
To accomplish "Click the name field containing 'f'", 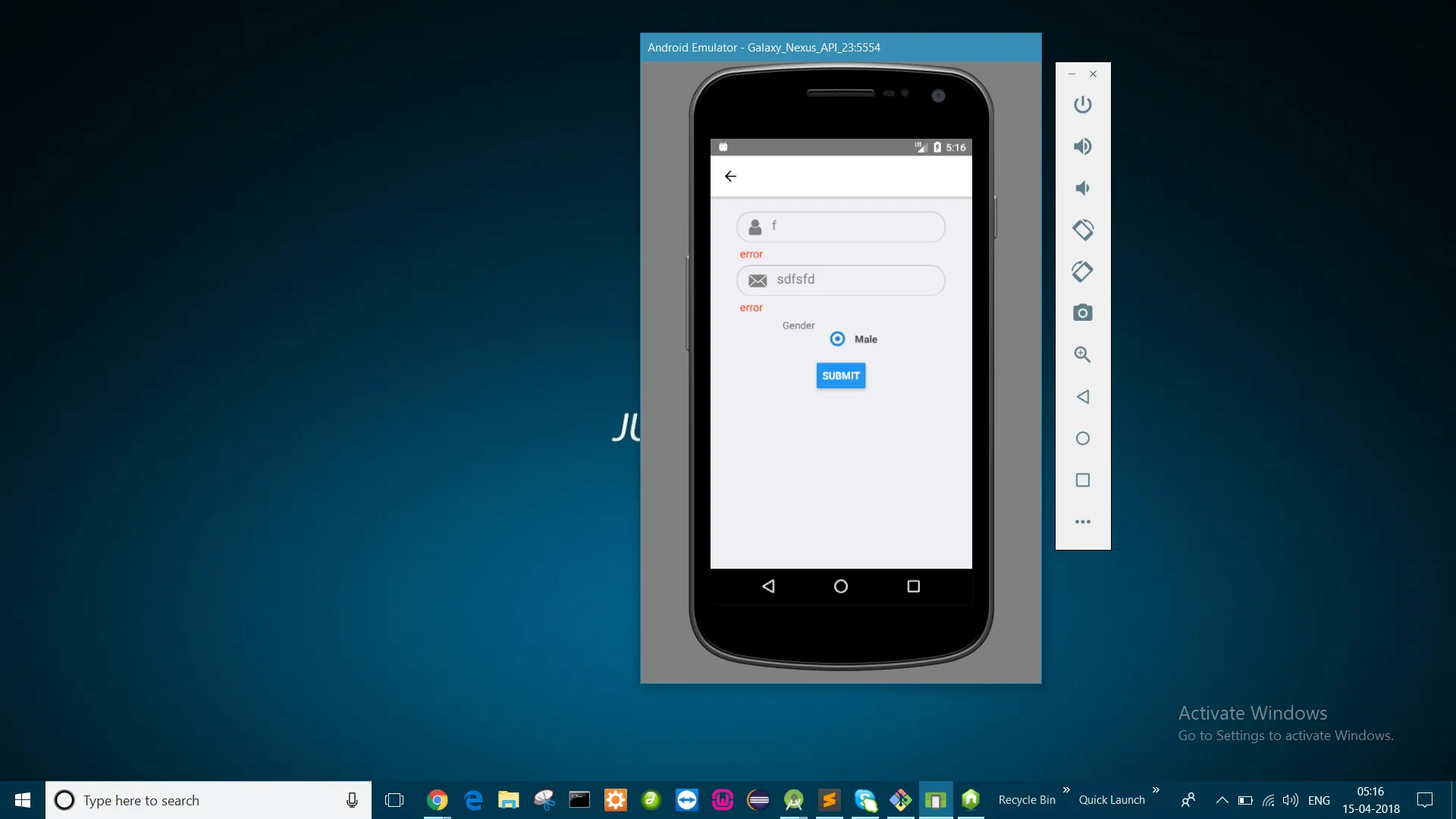I will click(840, 227).
